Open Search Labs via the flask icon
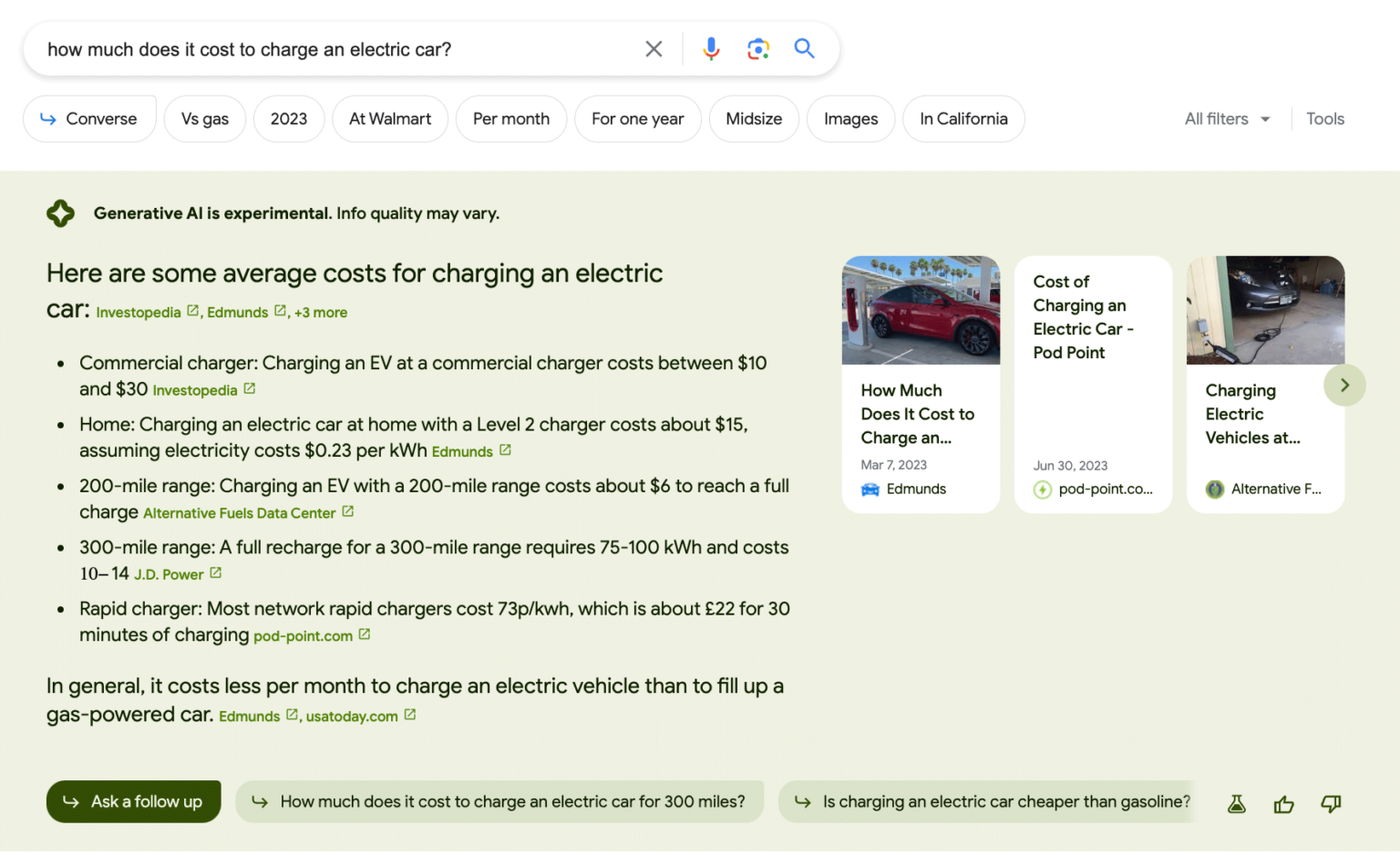The width and height of the screenshot is (1400, 856). point(1236,803)
